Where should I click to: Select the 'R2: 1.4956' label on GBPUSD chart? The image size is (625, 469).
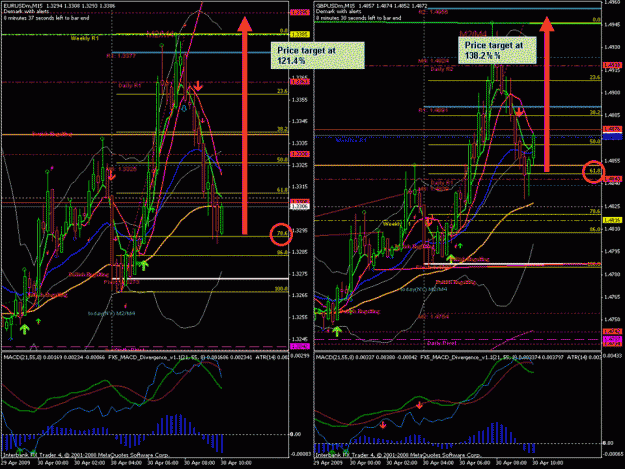pyautogui.click(x=433, y=12)
